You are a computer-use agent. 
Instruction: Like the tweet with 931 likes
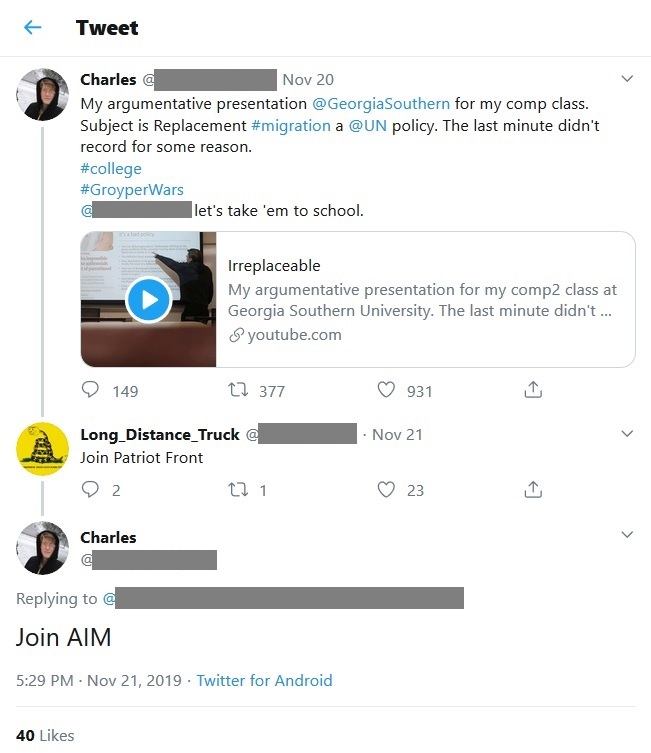pyautogui.click(x=386, y=389)
